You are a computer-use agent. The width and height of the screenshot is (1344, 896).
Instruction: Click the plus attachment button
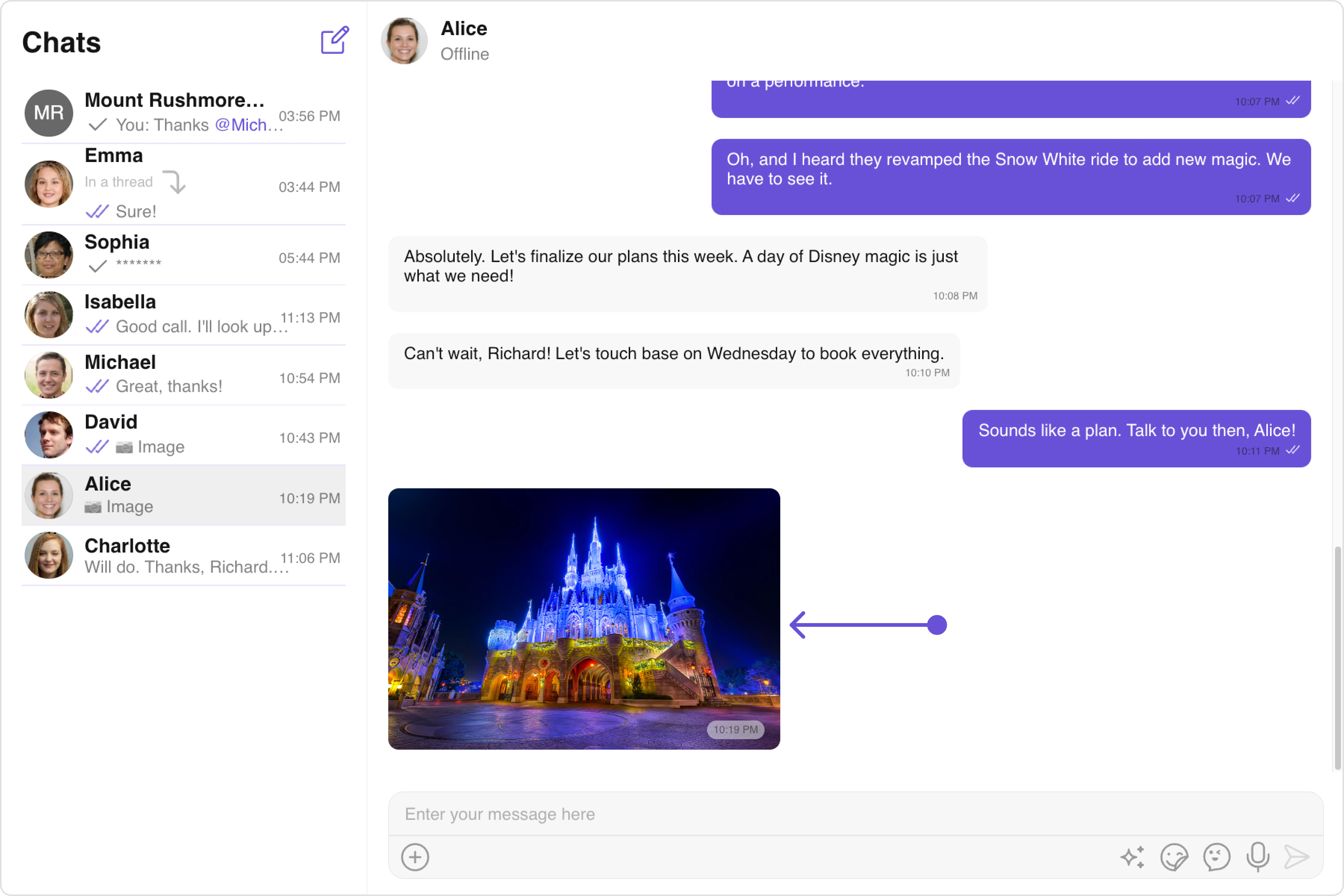click(x=415, y=856)
